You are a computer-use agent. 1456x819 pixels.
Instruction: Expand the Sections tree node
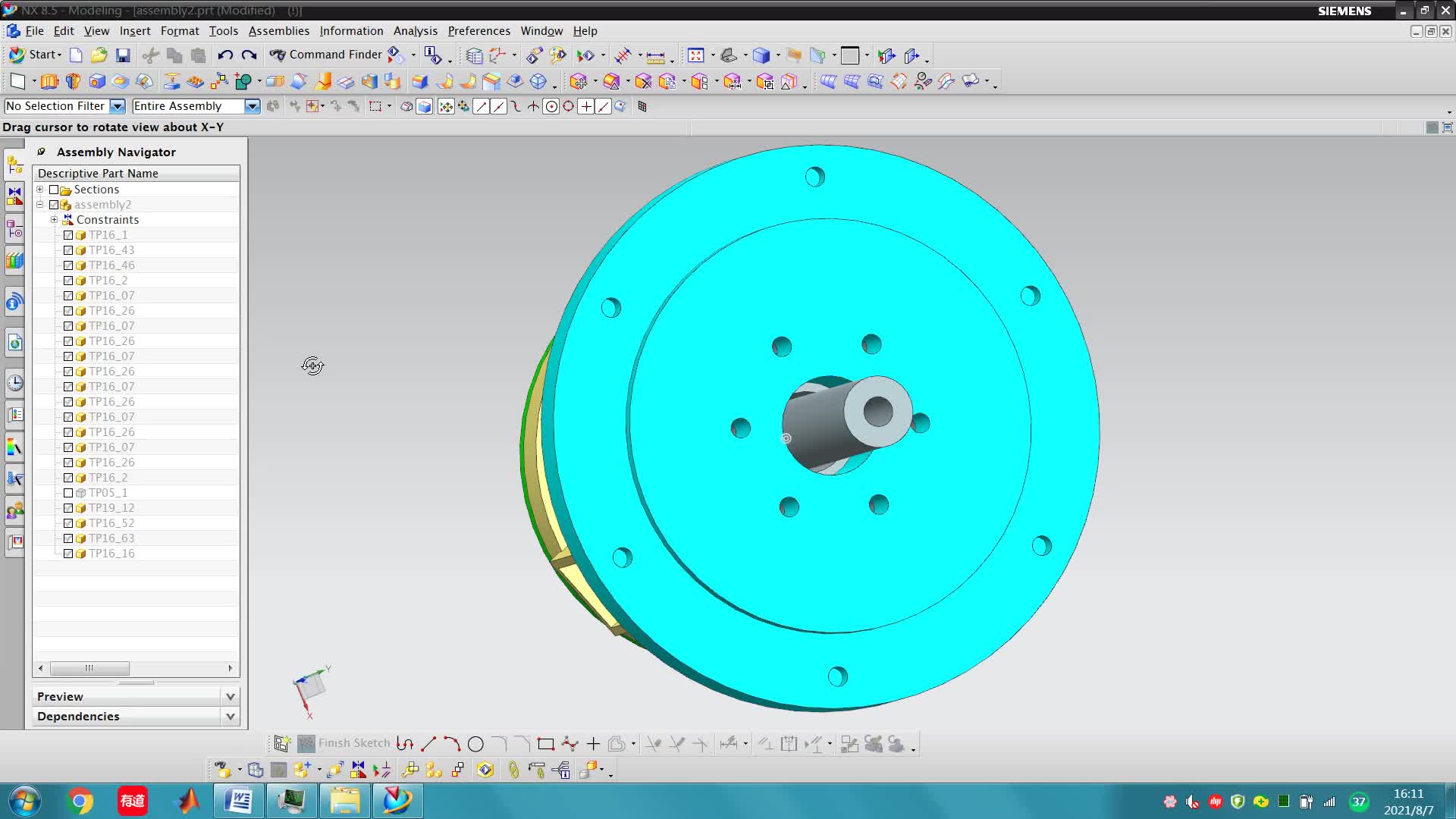[40, 190]
